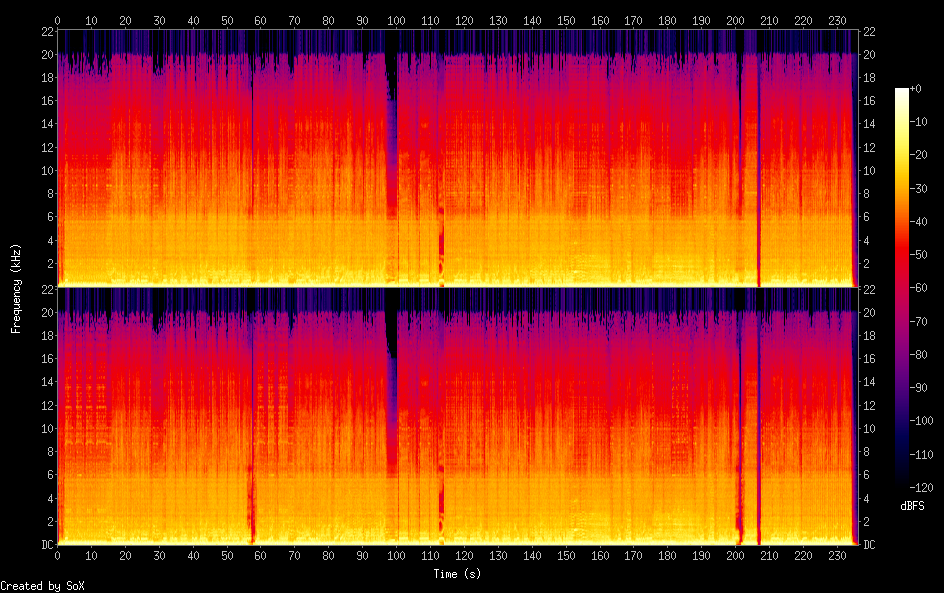
Task: Click the 'DC' label at bottom-right of the lower channel
Action: coord(870,545)
